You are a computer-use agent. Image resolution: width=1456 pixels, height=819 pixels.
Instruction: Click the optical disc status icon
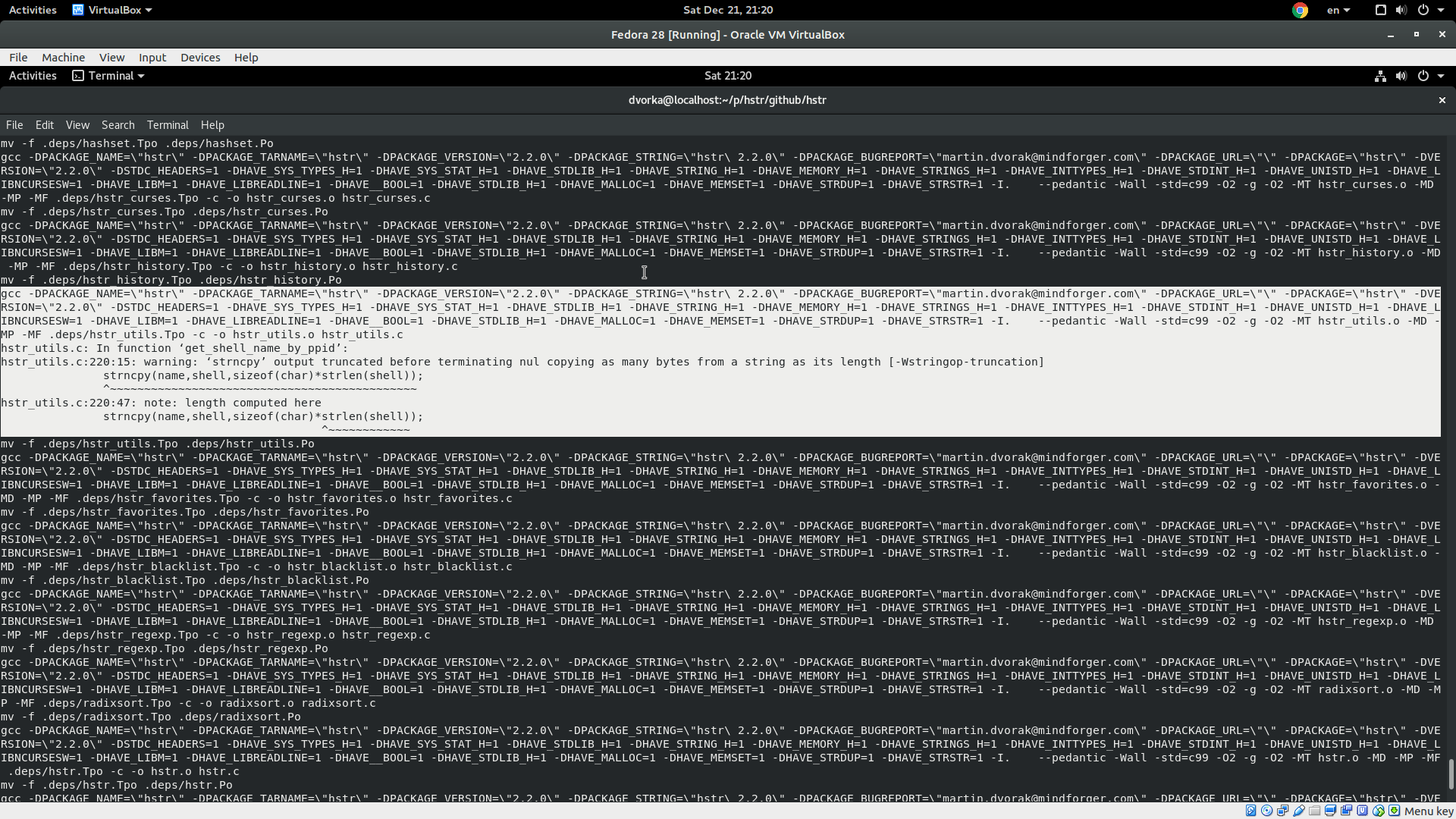(1266, 811)
